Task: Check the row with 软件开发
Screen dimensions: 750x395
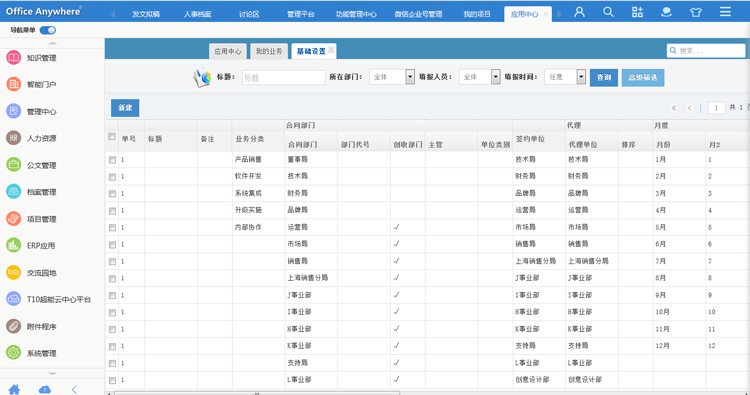Action: pos(112,177)
